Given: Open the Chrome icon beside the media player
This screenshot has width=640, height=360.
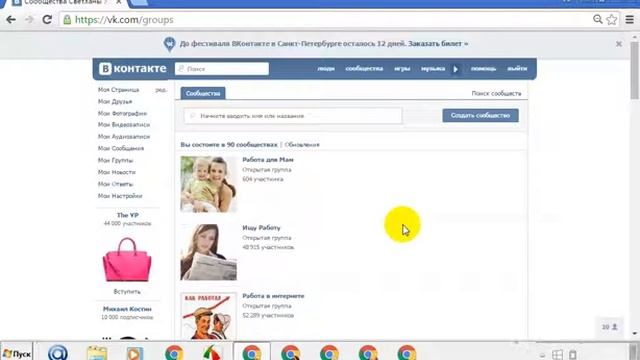Looking at the screenshot, I should click(x=174, y=353).
